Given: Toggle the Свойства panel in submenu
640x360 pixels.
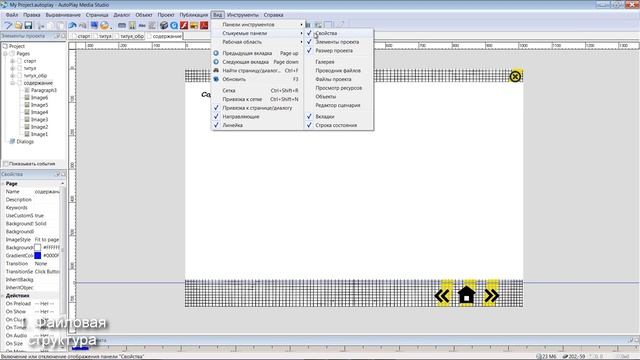Looking at the screenshot, I should 338,33.
